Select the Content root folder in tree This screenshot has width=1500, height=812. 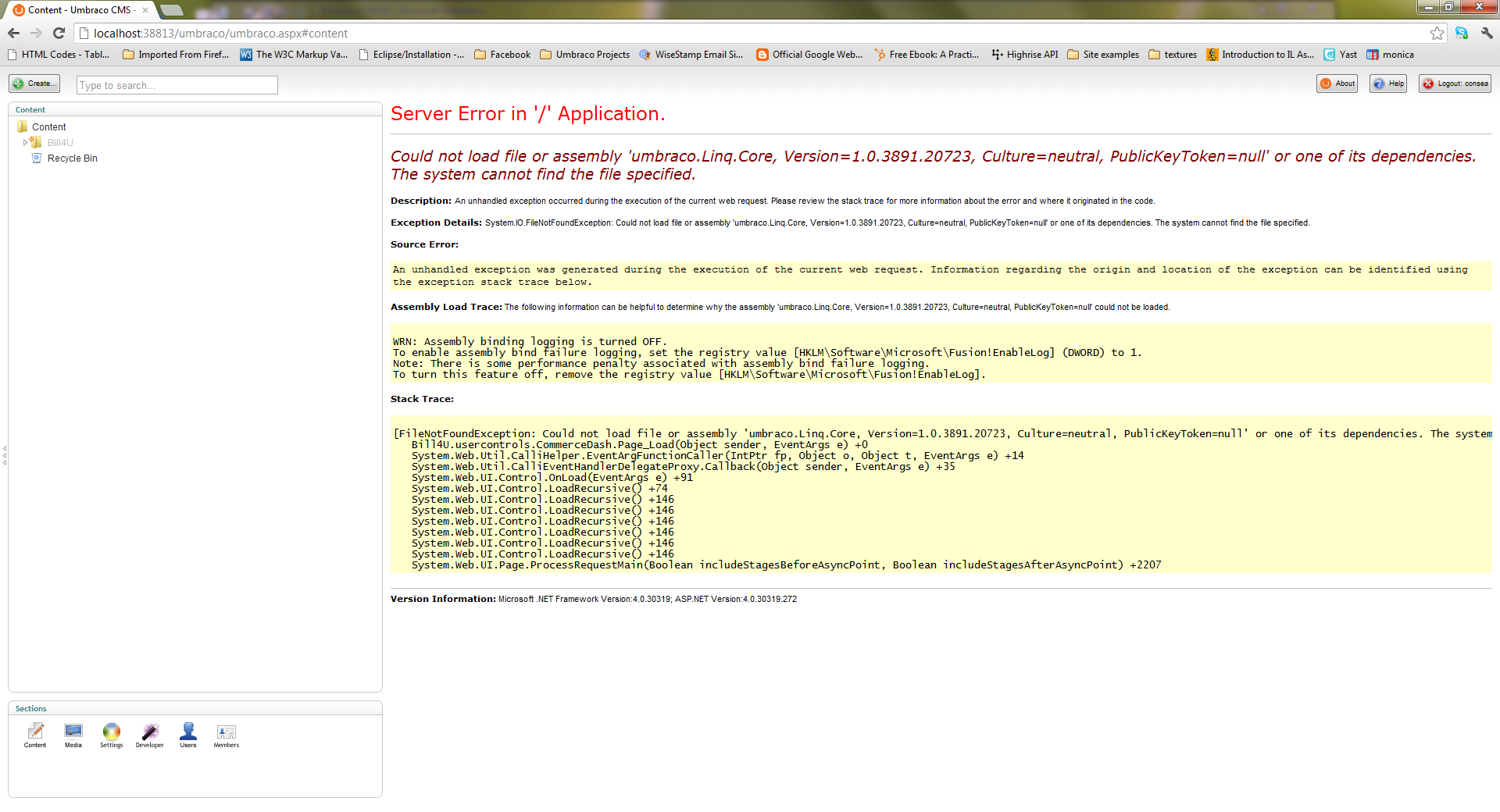48,126
